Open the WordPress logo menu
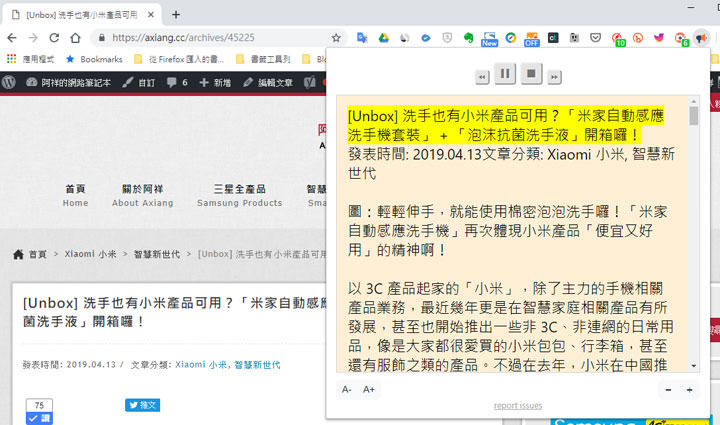 [9, 83]
